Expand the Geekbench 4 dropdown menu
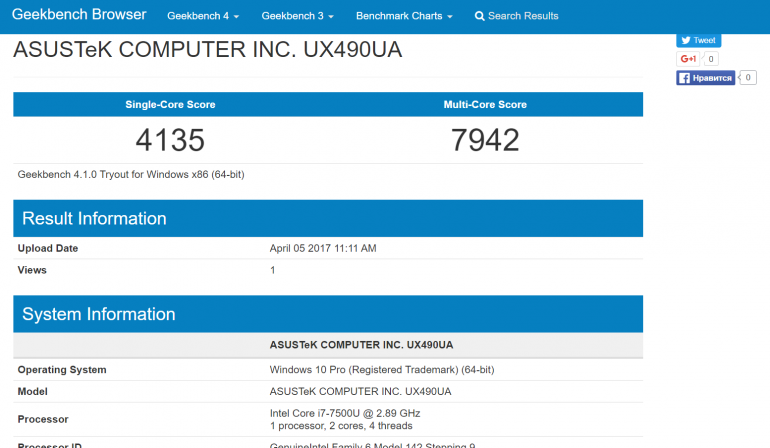This screenshot has height=448, width=770. coord(203,16)
